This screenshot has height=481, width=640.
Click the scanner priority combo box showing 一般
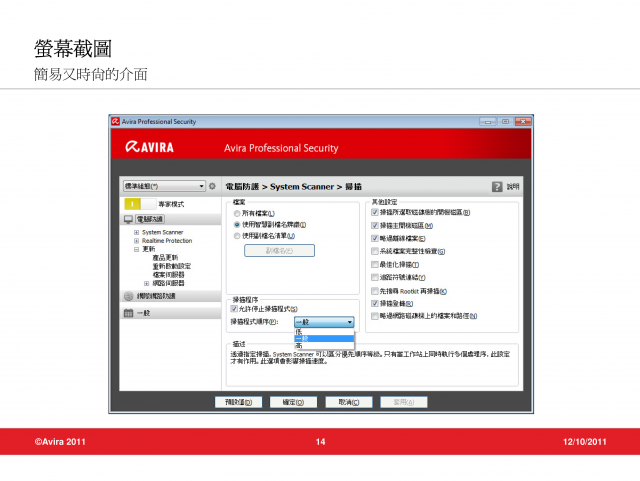click(324, 322)
